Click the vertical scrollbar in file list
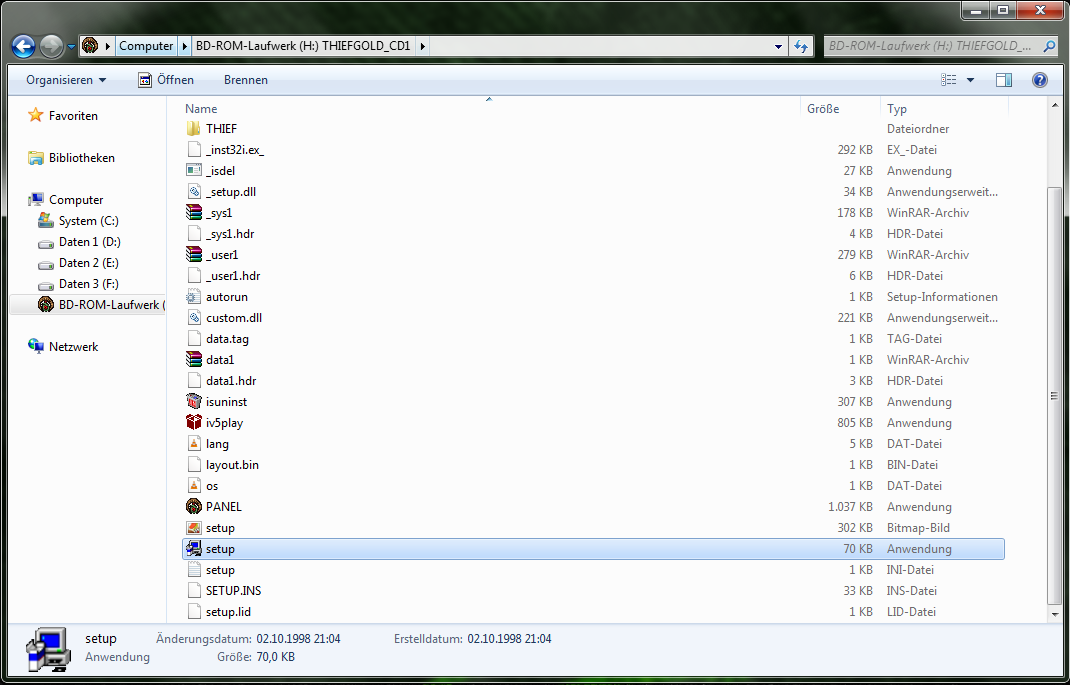The width and height of the screenshot is (1070, 685). (1054, 396)
